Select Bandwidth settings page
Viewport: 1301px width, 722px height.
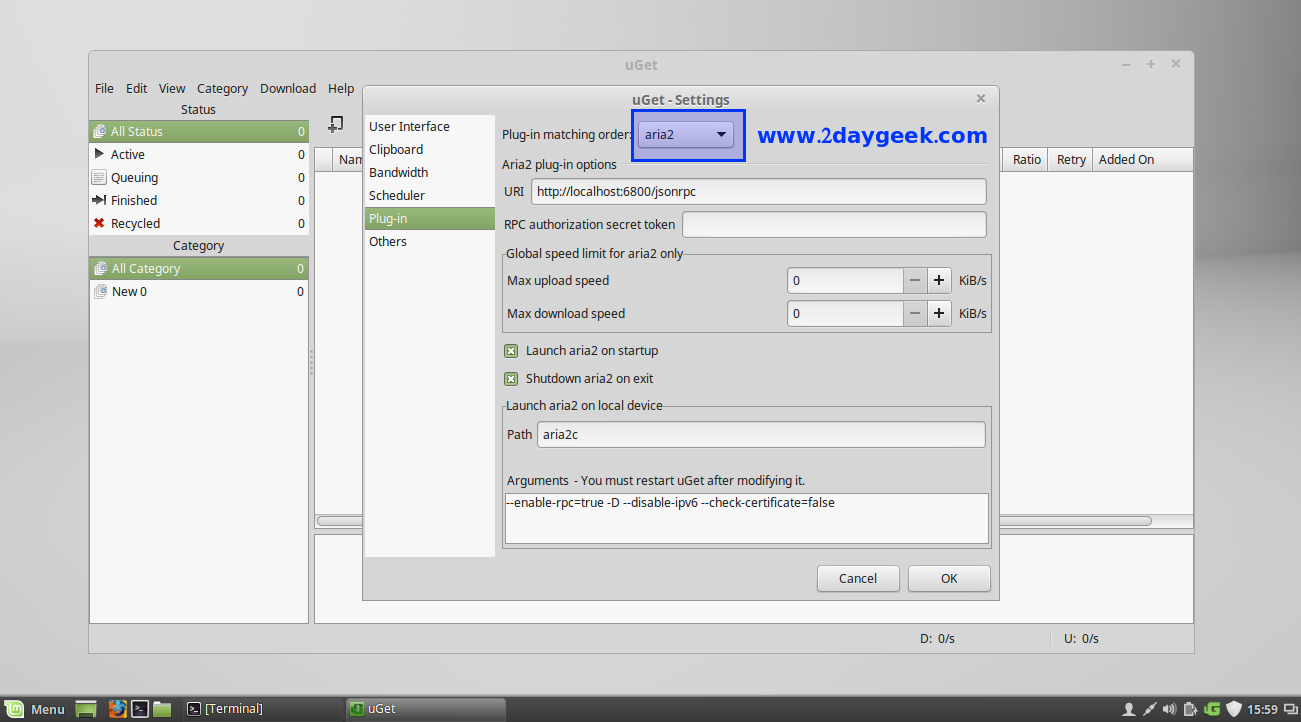click(x=430, y=172)
